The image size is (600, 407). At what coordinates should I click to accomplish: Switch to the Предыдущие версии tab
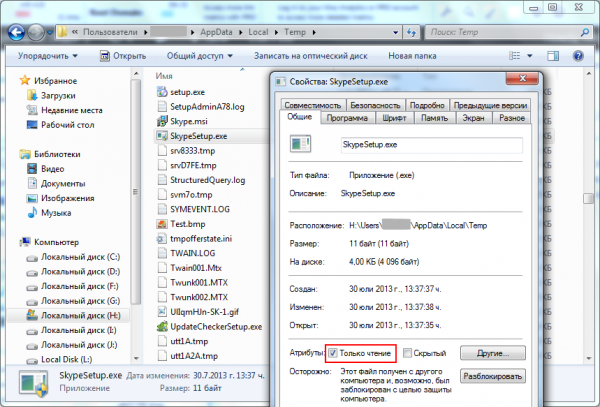[489, 105]
